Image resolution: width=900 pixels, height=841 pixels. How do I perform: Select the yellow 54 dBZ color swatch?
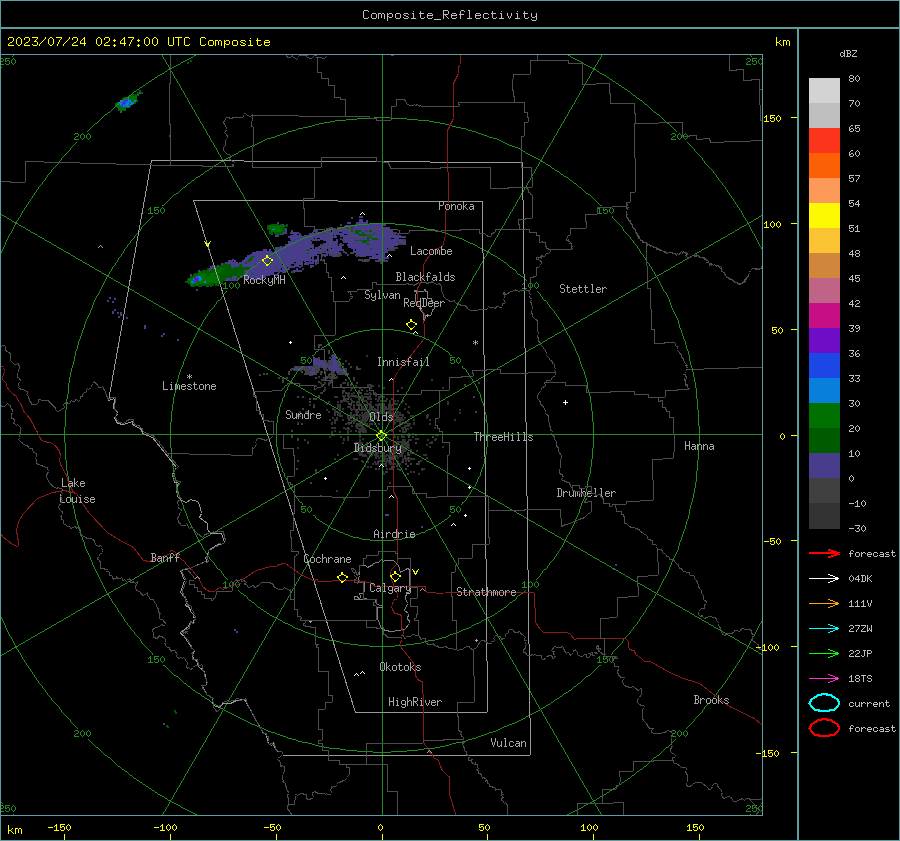point(824,215)
